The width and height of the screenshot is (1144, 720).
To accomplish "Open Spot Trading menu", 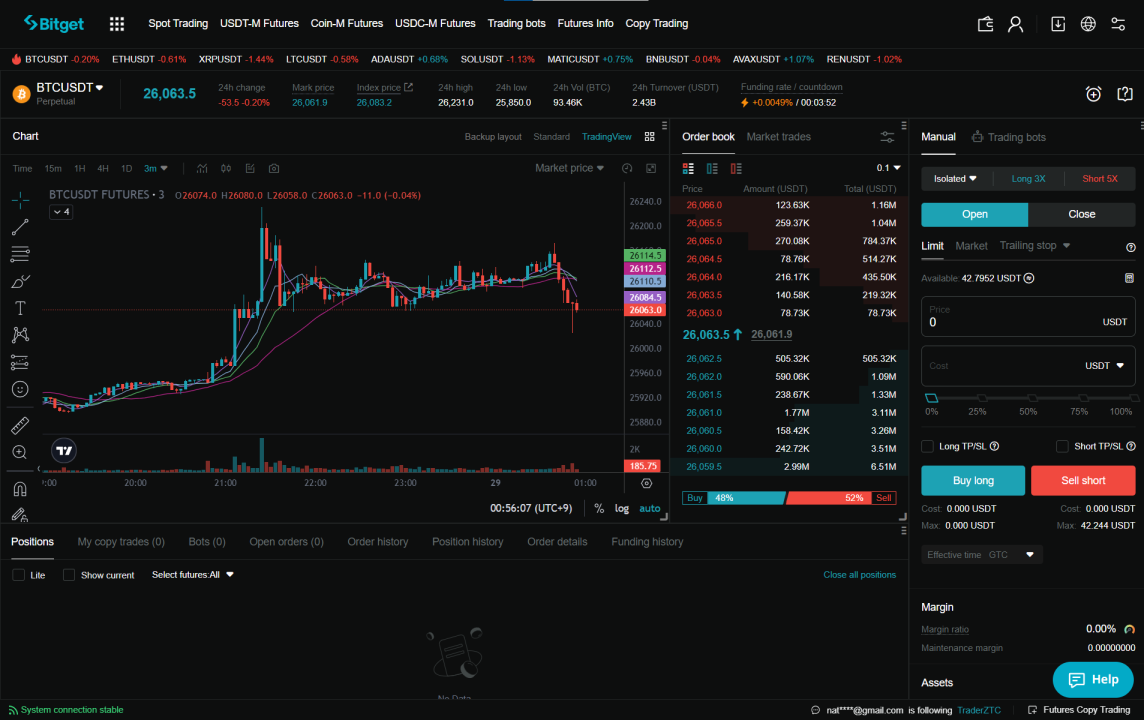I will point(178,24).
